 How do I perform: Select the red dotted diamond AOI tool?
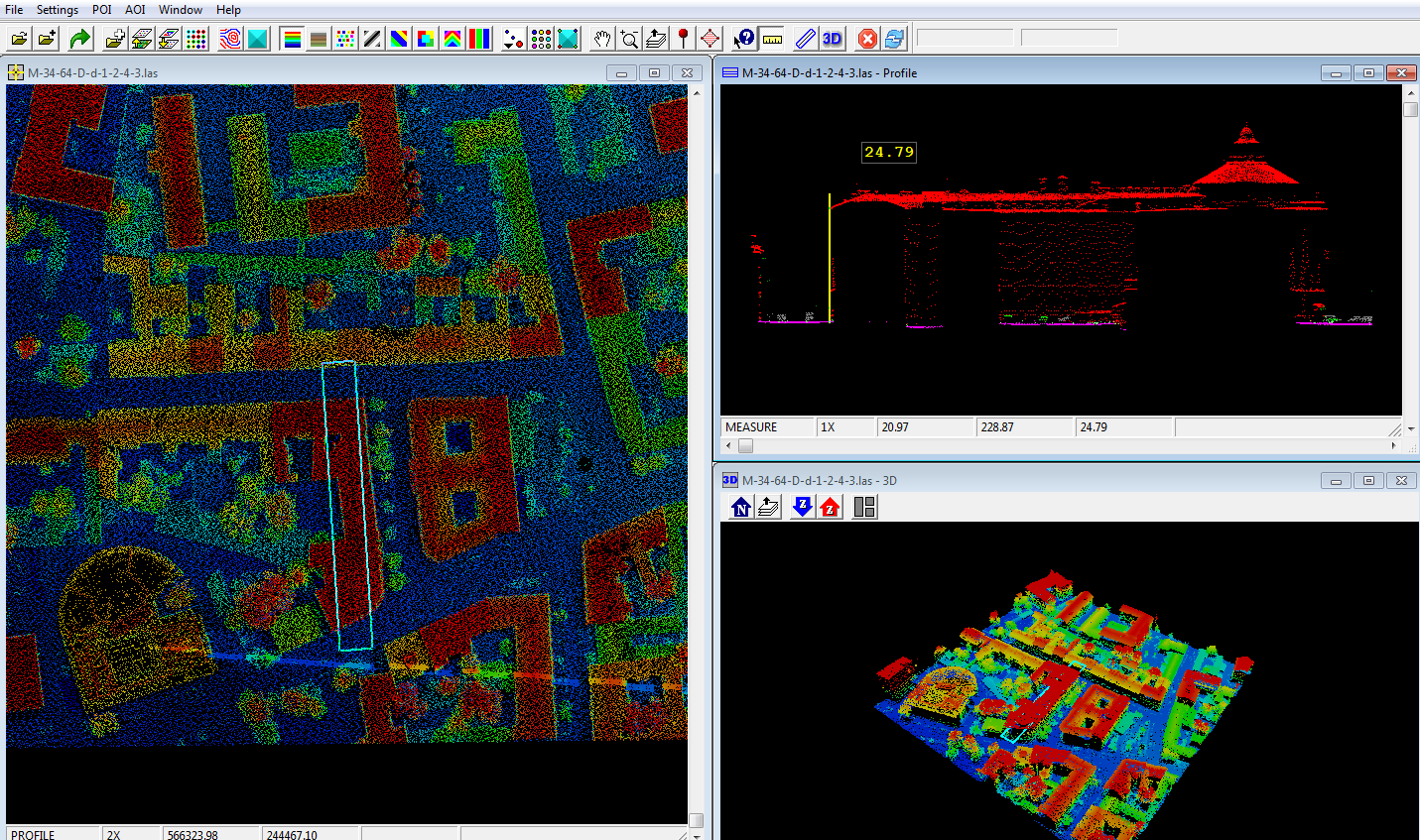coord(710,39)
